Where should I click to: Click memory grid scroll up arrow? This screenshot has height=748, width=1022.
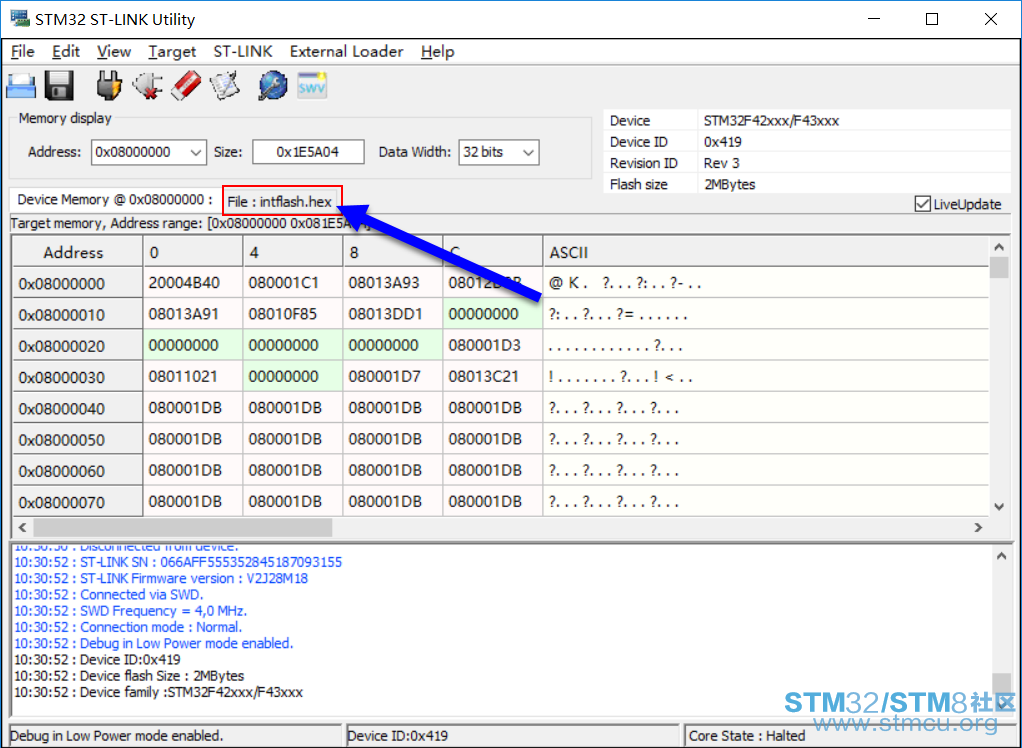pos(999,247)
